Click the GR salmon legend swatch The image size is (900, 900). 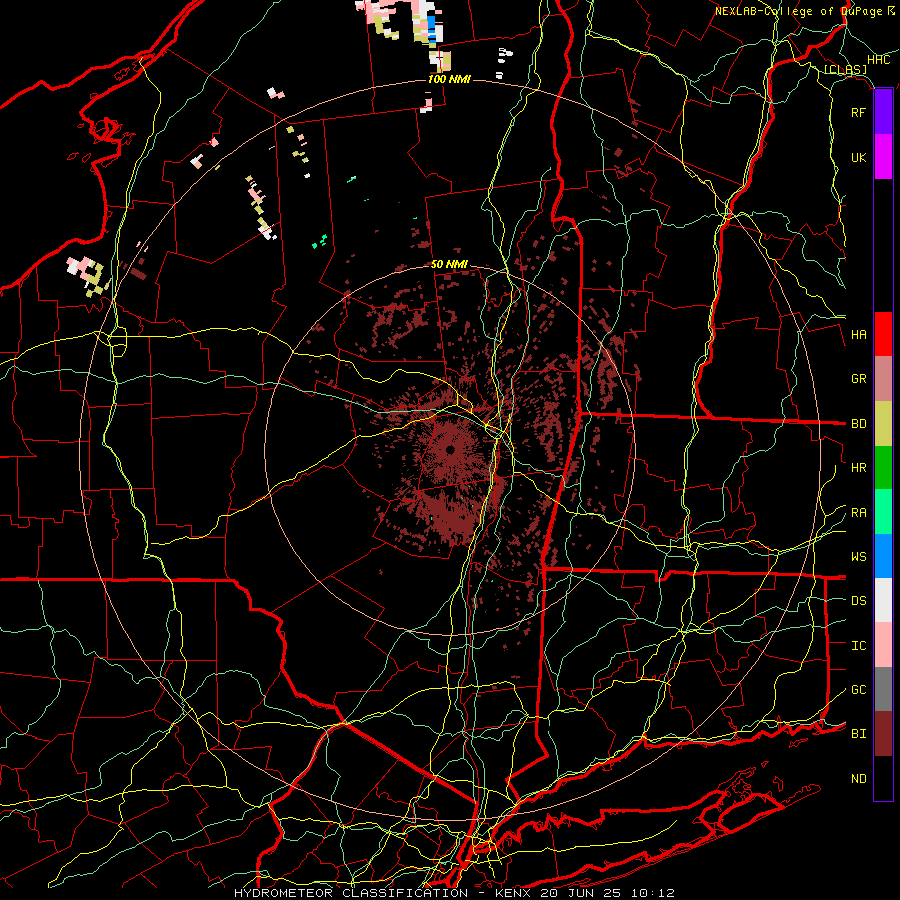click(x=883, y=379)
